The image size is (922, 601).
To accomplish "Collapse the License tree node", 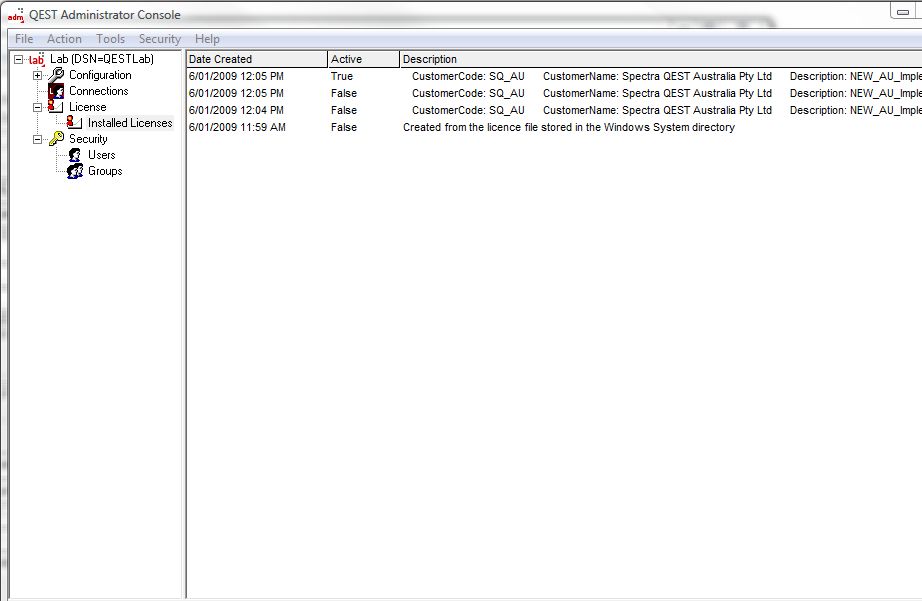I will (x=38, y=108).
